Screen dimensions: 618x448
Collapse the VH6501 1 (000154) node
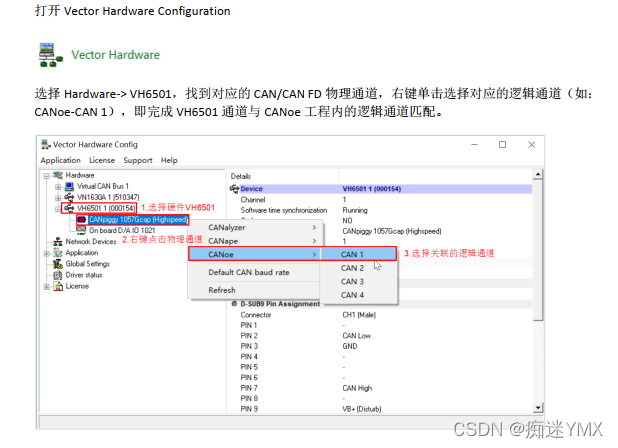pos(58,209)
